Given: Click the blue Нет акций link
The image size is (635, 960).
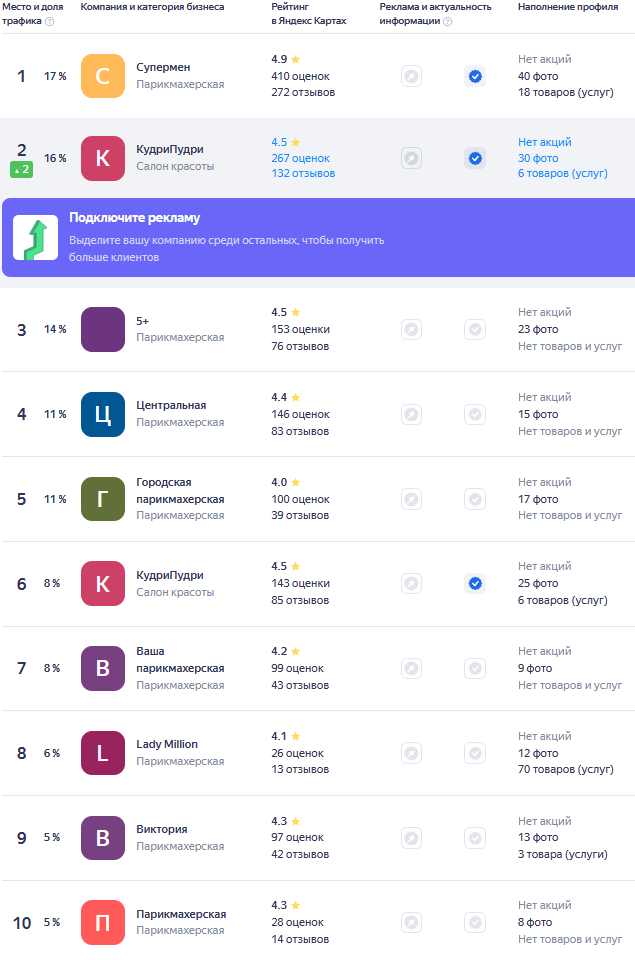Looking at the screenshot, I should tap(544, 142).
